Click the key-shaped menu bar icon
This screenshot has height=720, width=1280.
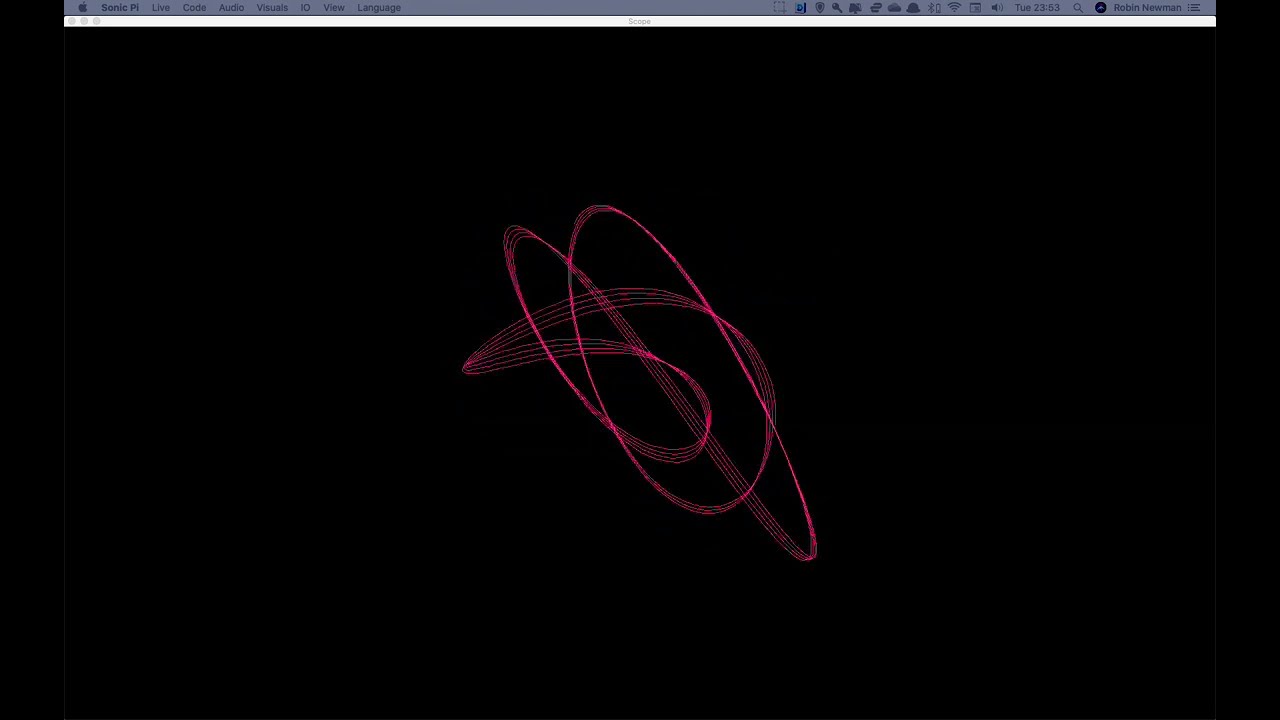837,7
